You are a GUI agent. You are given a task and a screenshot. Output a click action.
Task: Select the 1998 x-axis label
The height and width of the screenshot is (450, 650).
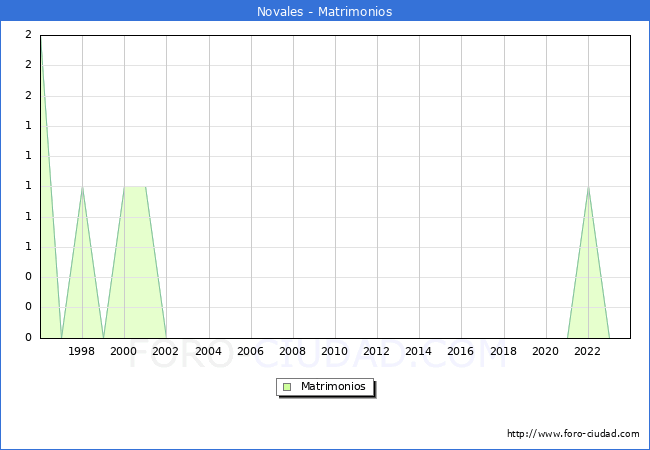[82, 351]
